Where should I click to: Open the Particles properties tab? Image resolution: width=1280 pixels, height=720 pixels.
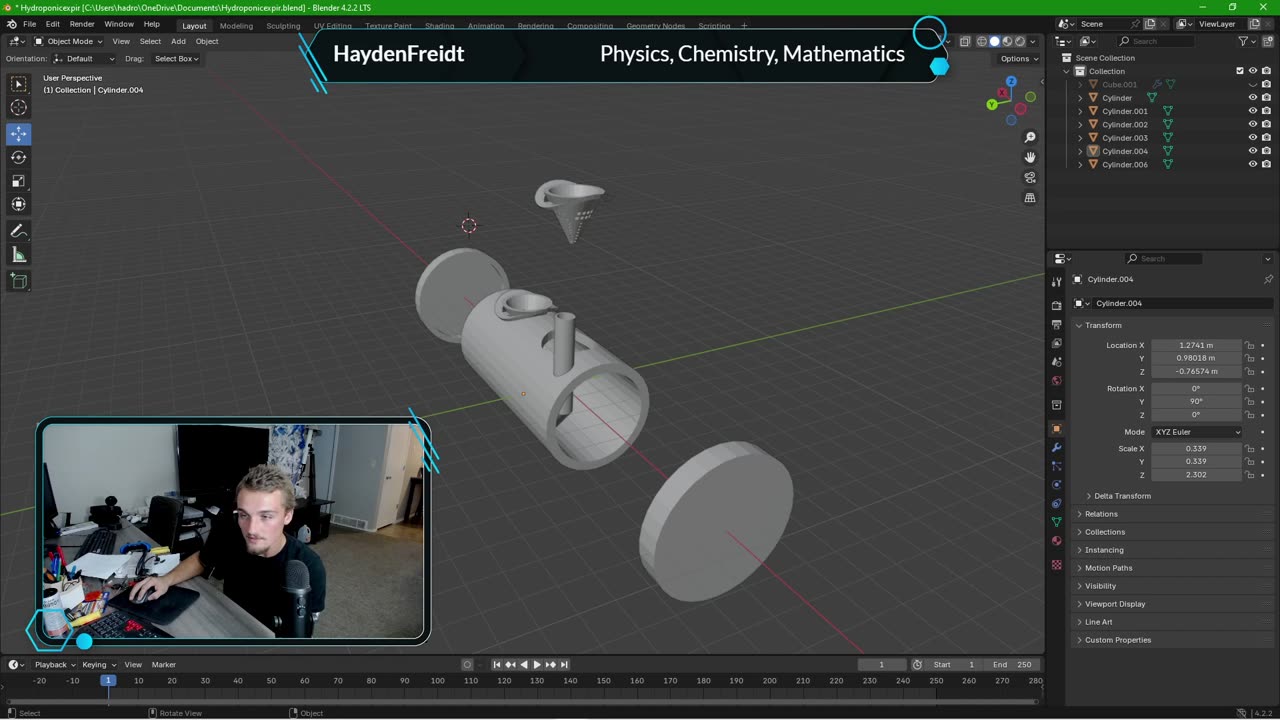coord(1057,466)
